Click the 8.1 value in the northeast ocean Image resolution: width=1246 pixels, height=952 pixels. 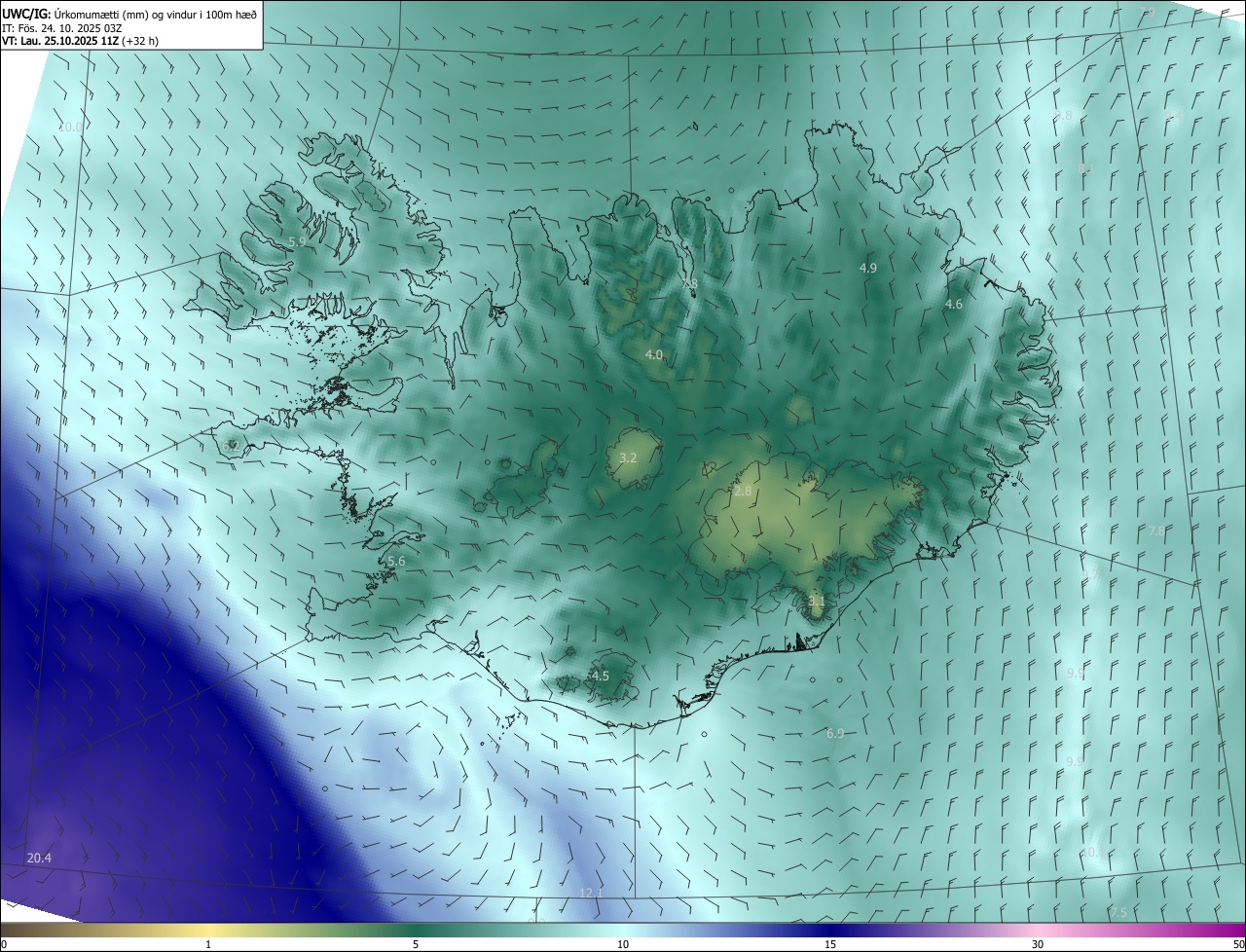pos(1087,169)
